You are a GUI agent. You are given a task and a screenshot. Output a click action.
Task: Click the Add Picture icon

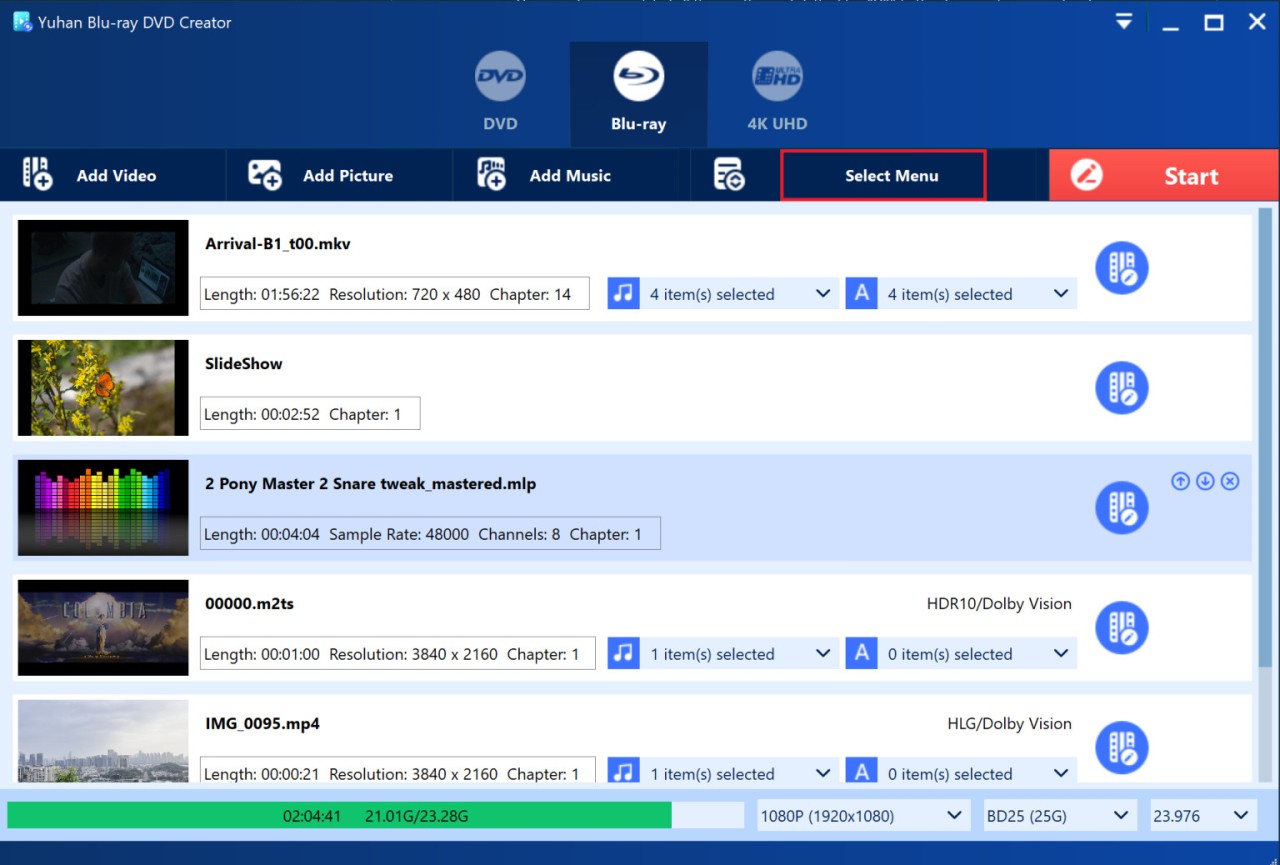(264, 175)
